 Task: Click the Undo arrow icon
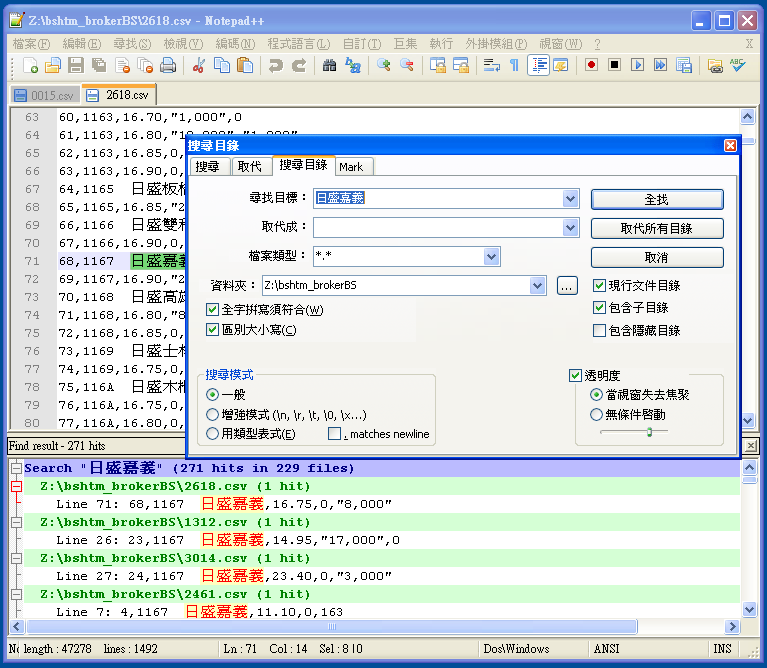click(x=276, y=66)
